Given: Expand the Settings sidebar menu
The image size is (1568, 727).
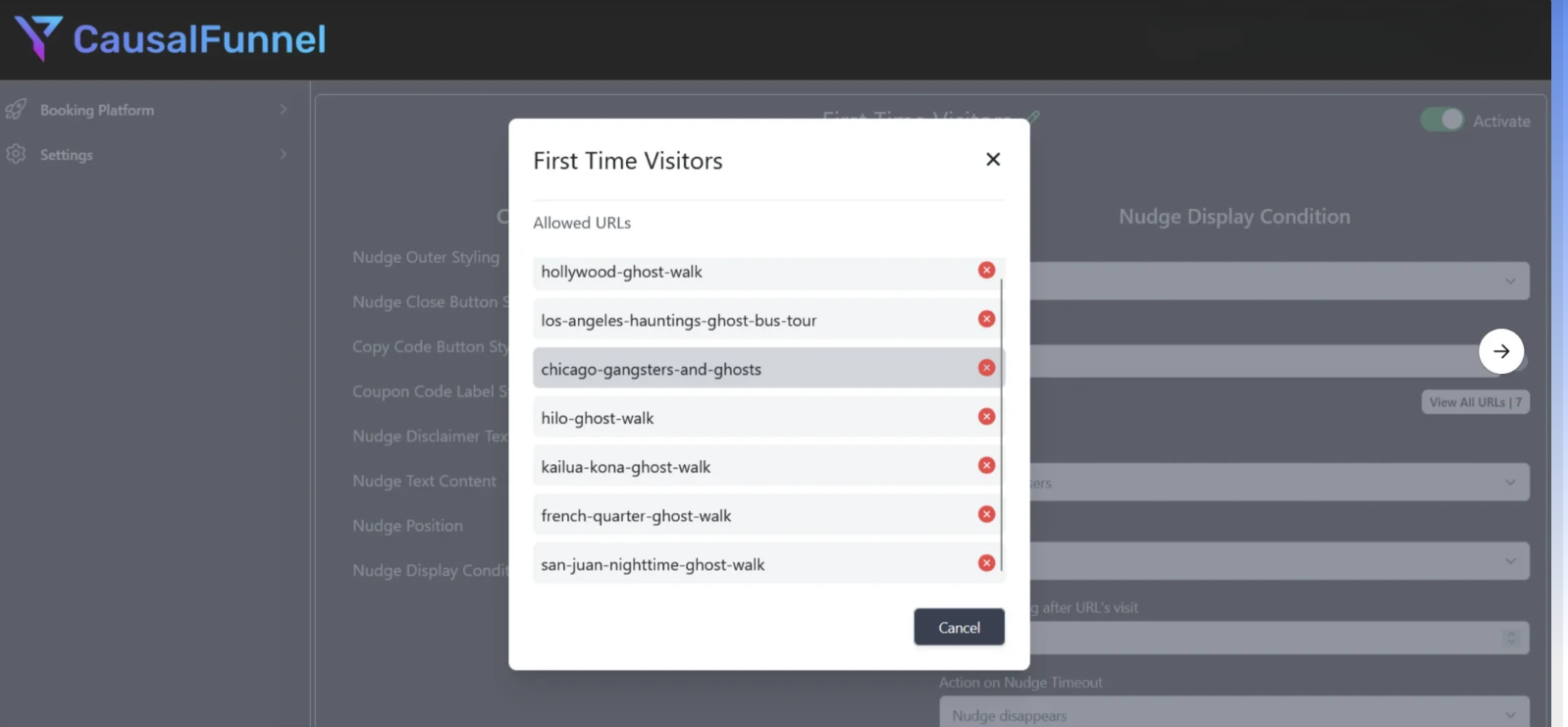Looking at the screenshot, I should coord(147,154).
